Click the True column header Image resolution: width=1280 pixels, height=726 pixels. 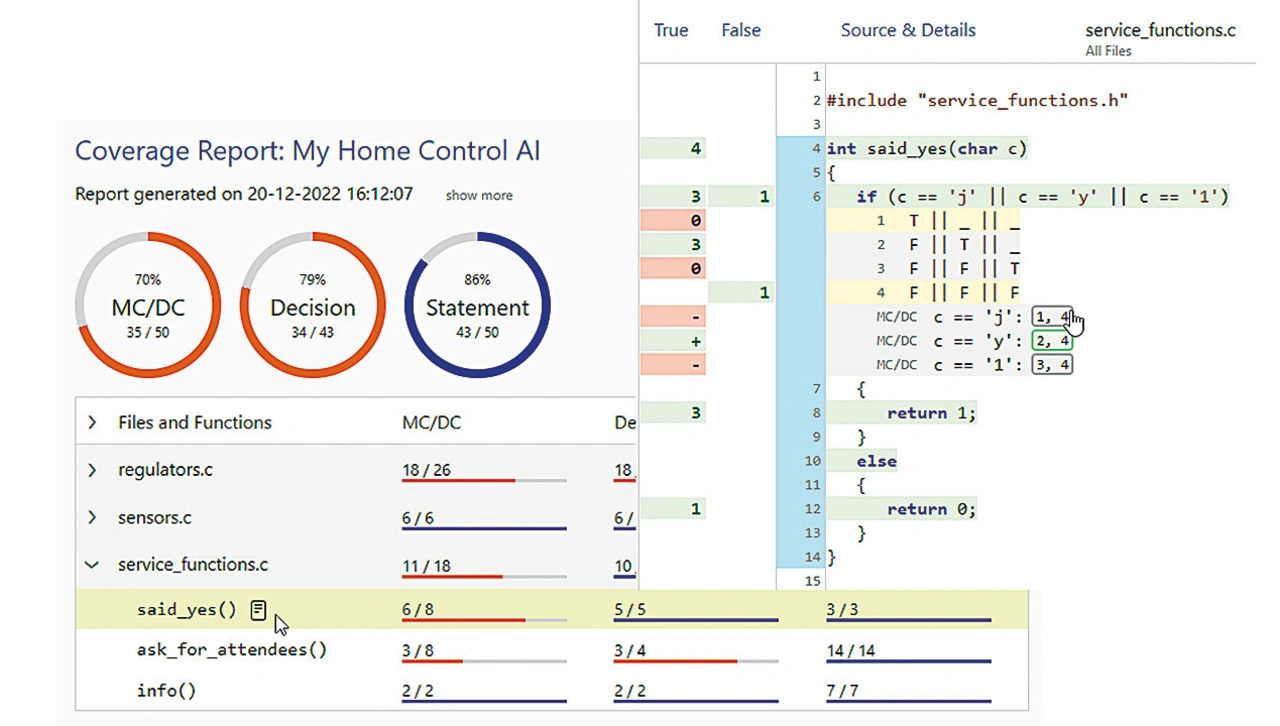pos(670,31)
